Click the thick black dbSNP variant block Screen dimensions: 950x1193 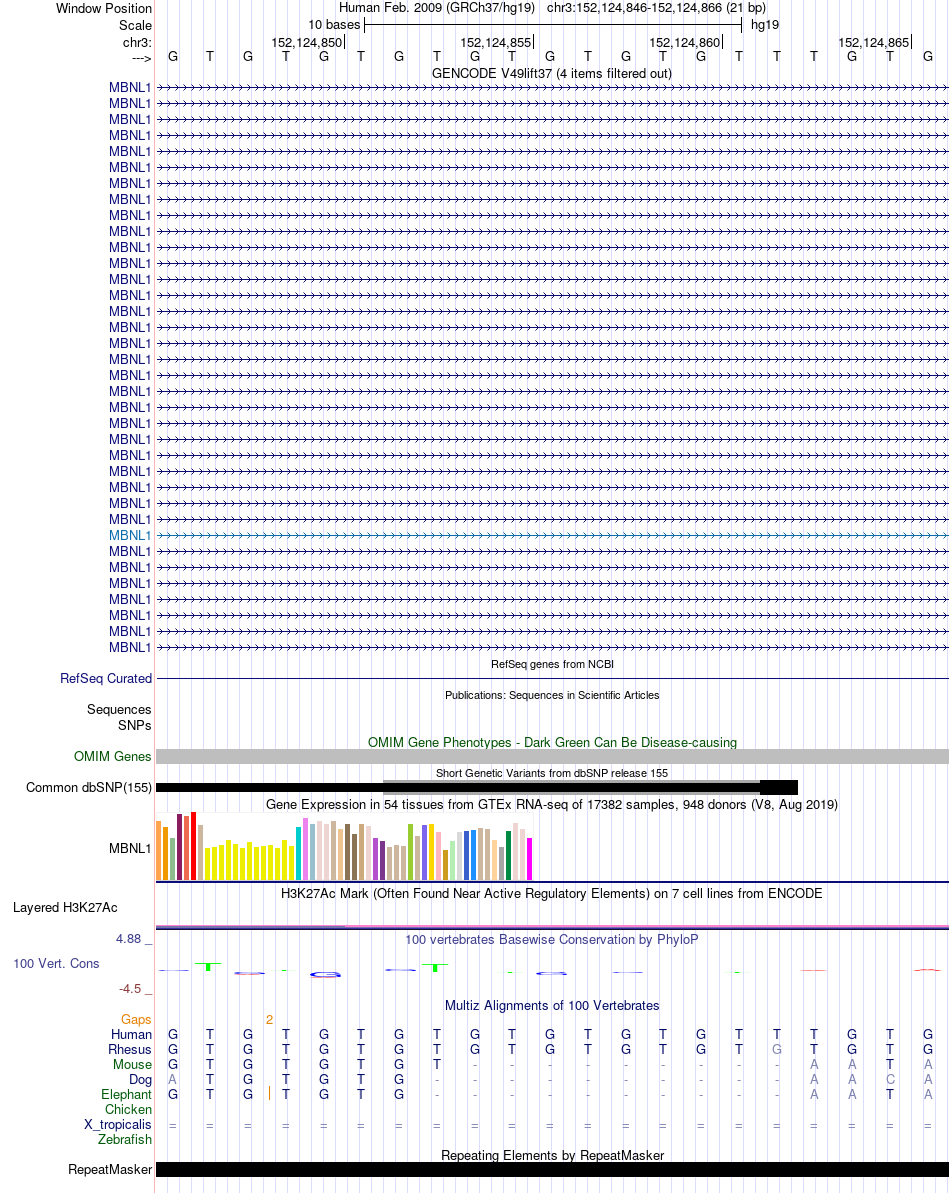point(779,787)
